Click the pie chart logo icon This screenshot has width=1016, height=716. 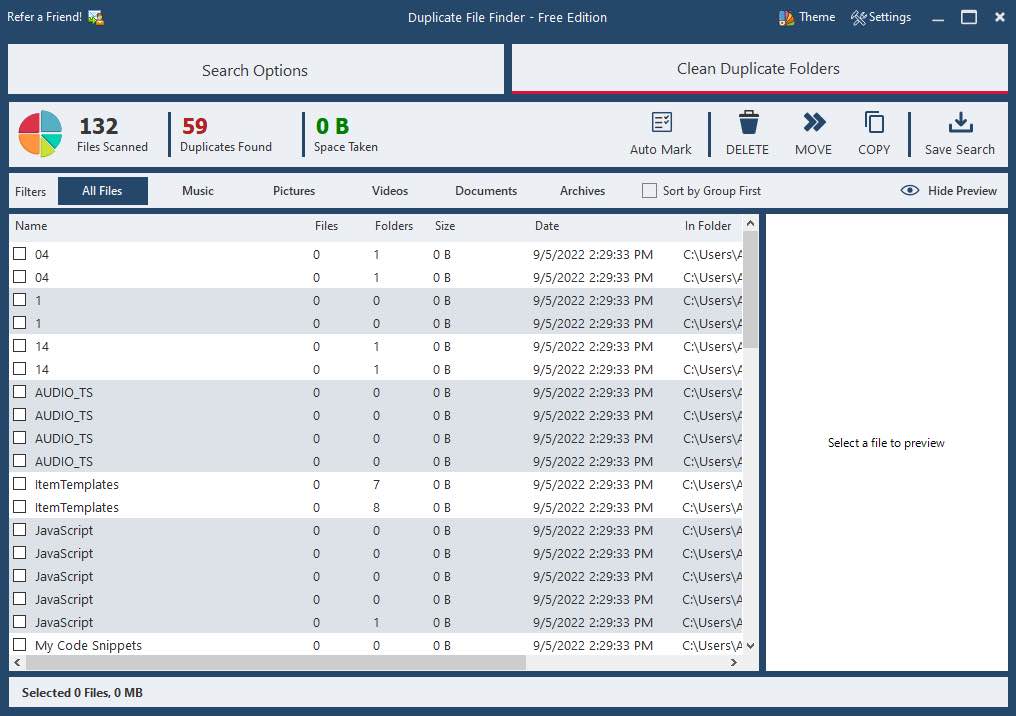[40, 134]
